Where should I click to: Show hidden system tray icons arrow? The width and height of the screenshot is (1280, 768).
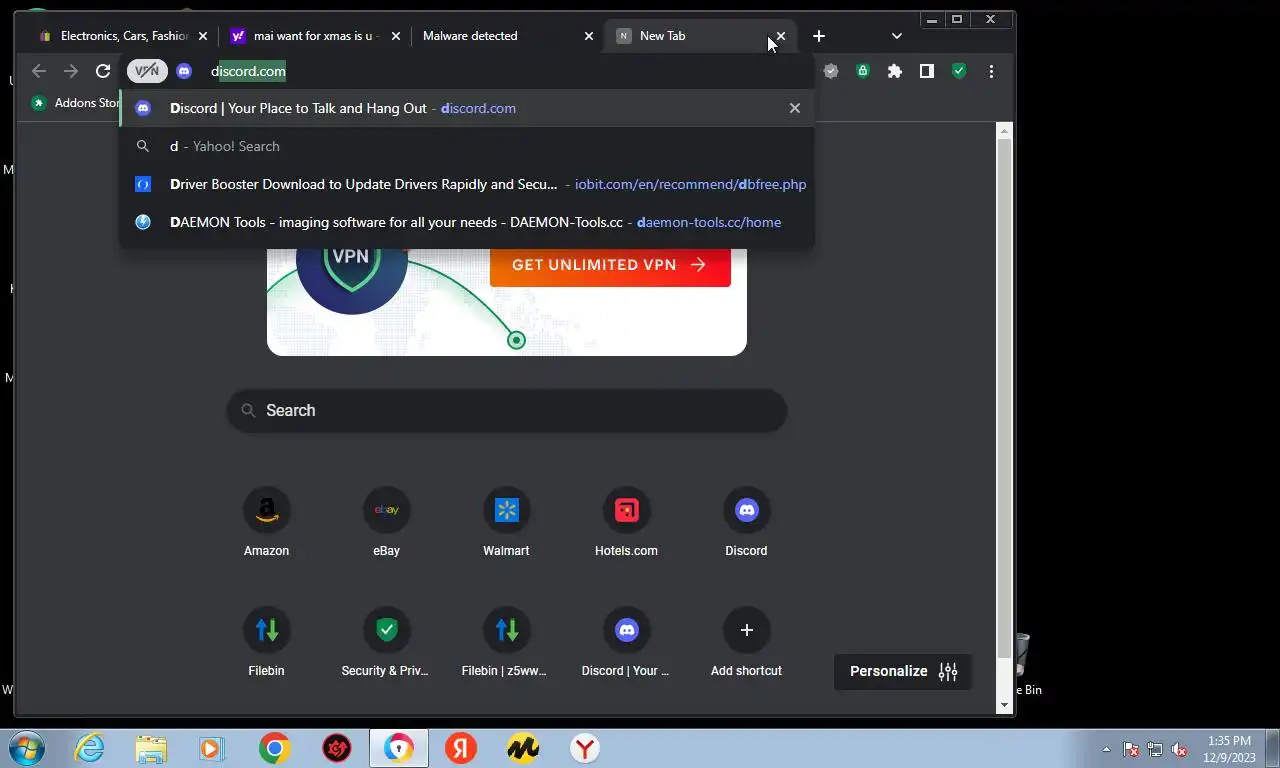click(x=1106, y=749)
